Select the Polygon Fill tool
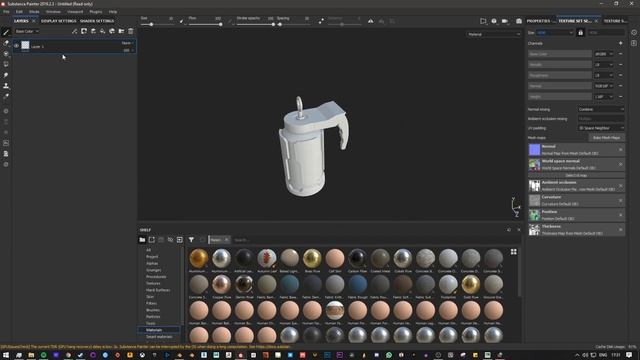640x360 pixels. pyautogui.click(x=6, y=64)
